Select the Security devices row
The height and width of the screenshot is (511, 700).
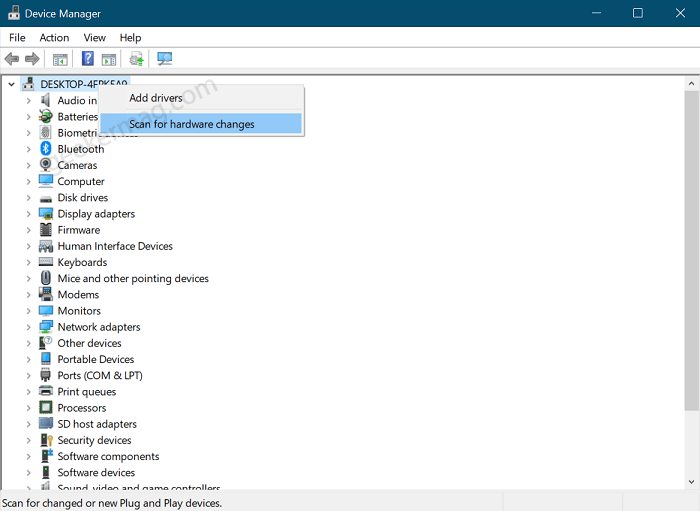tap(94, 440)
